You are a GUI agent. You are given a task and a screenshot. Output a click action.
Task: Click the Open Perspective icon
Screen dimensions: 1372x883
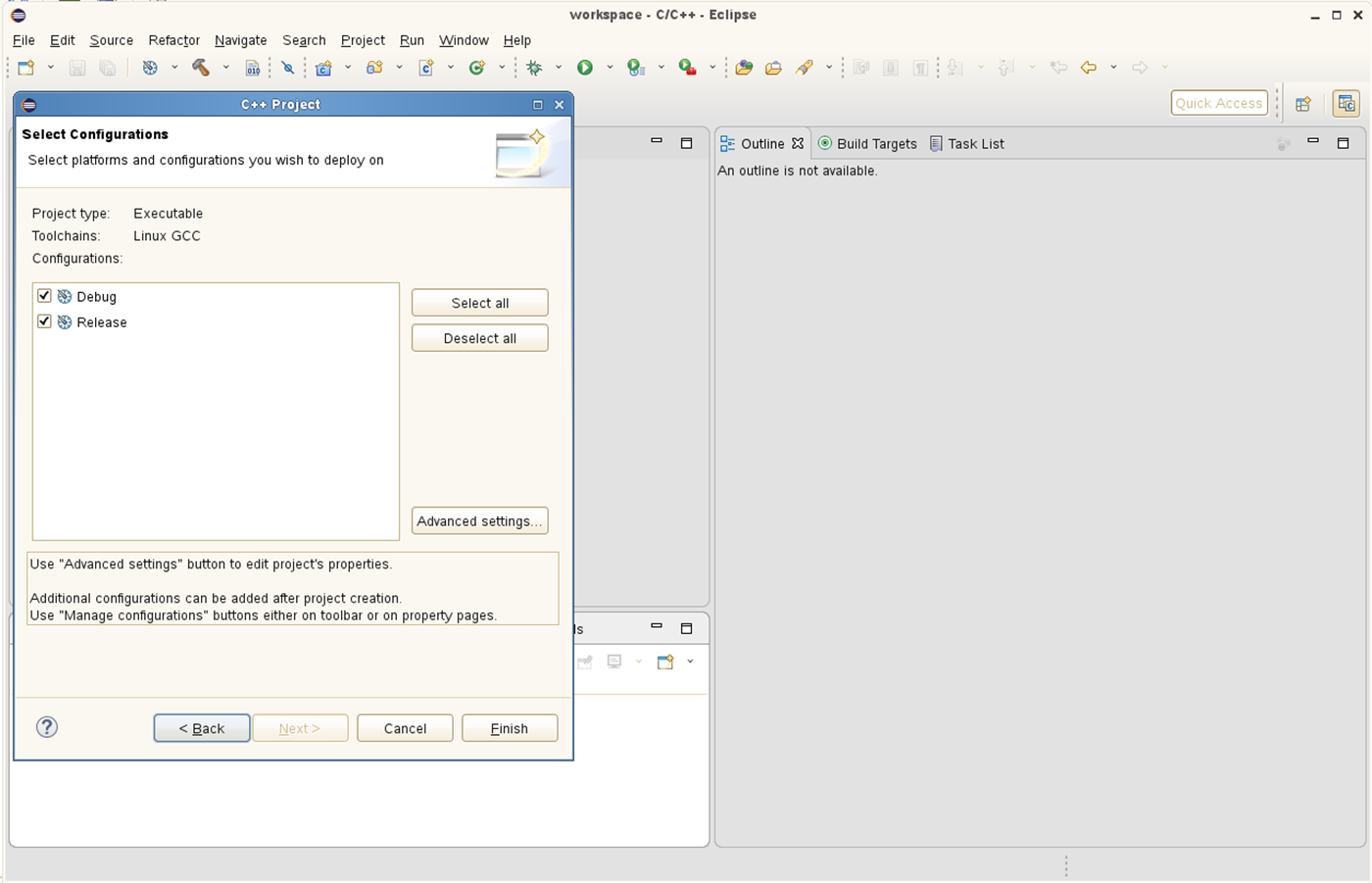pyautogui.click(x=1303, y=104)
